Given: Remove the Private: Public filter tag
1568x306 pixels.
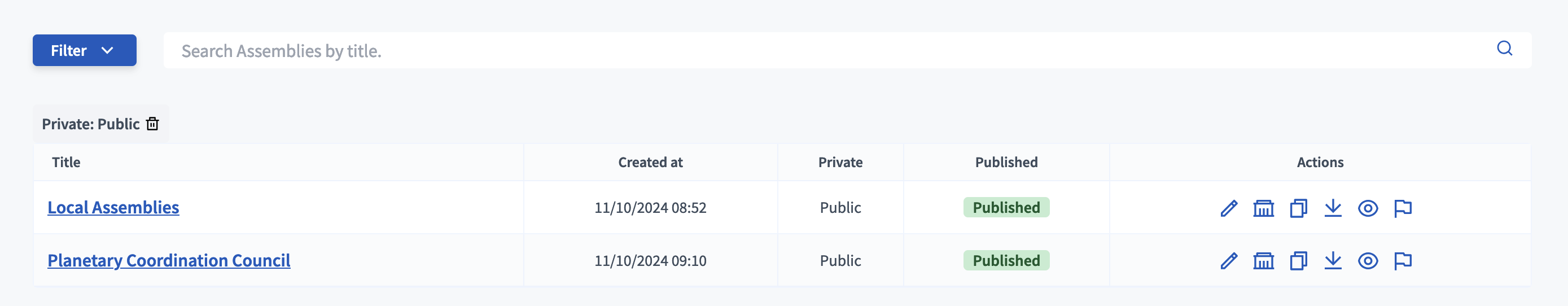Looking at the screenshot, I should pos(153,124).
